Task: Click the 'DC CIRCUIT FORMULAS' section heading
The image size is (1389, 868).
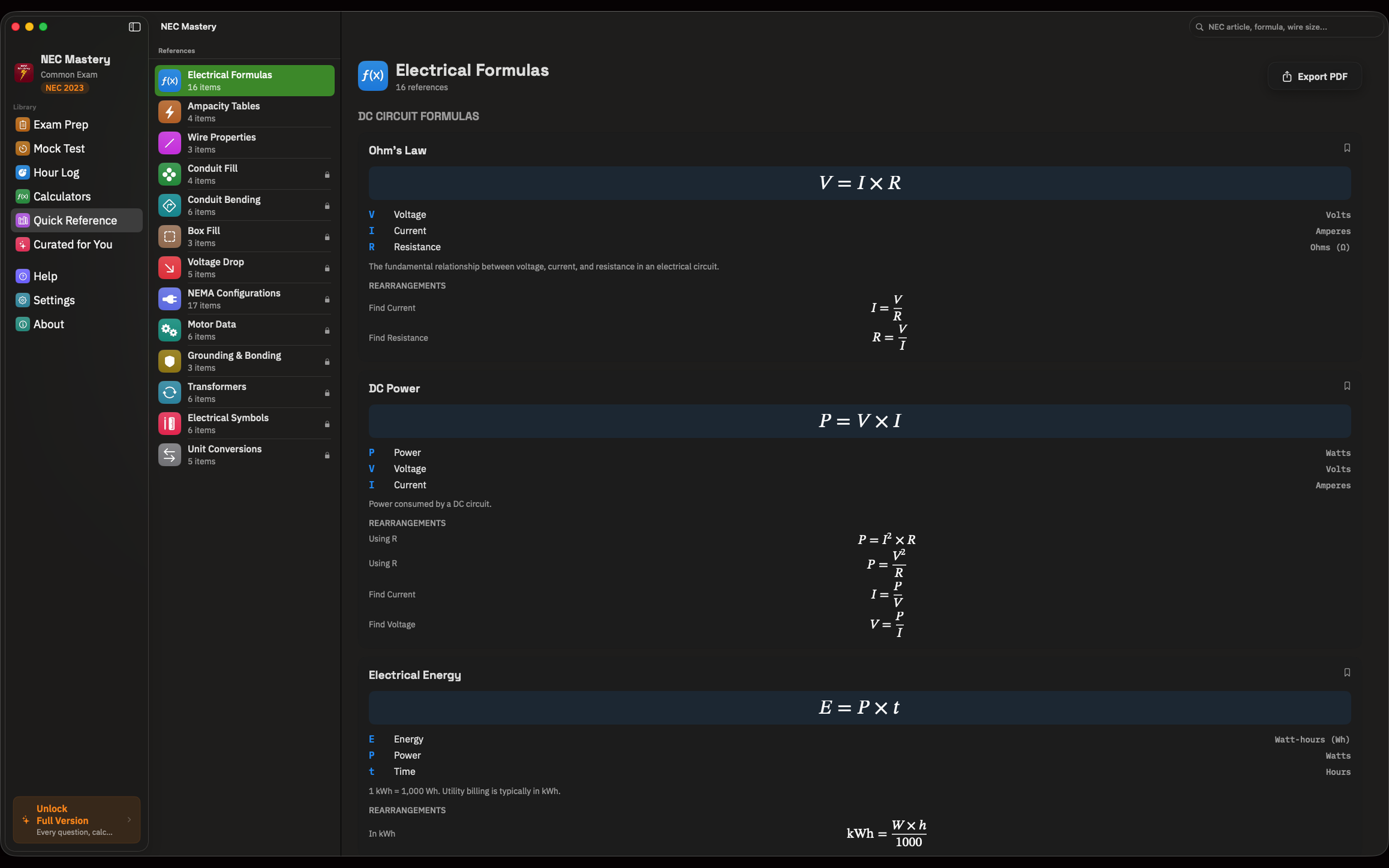Action: [x=419, y=117]
